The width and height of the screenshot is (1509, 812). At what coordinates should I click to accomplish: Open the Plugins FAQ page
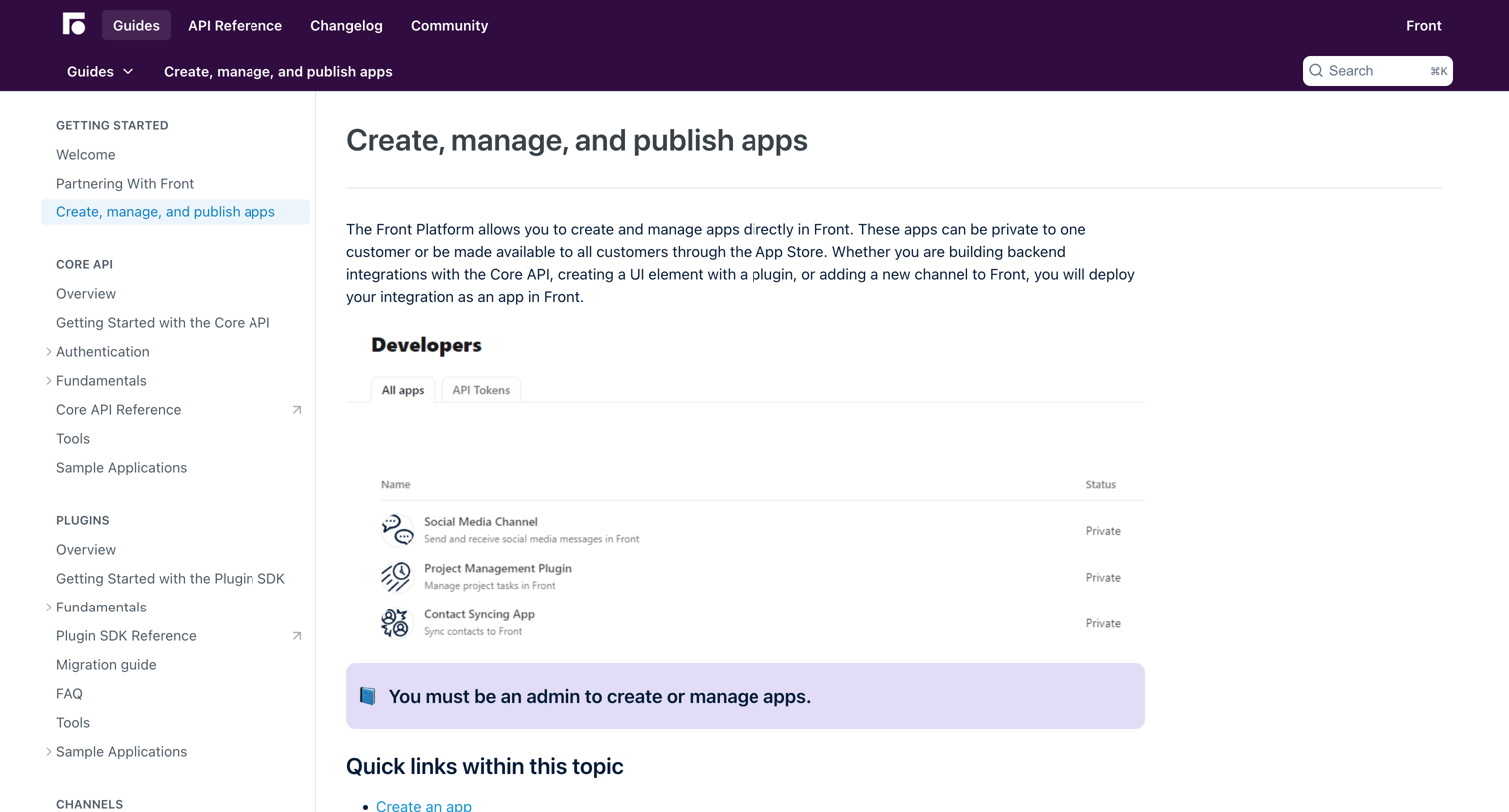click(69, 694)
